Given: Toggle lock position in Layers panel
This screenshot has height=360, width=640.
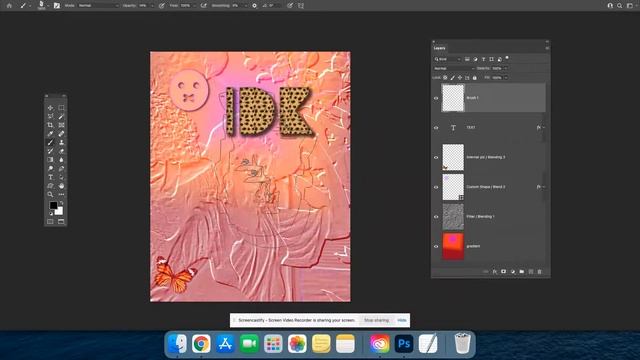Looking at the screenshot, I should coord(460,78).
